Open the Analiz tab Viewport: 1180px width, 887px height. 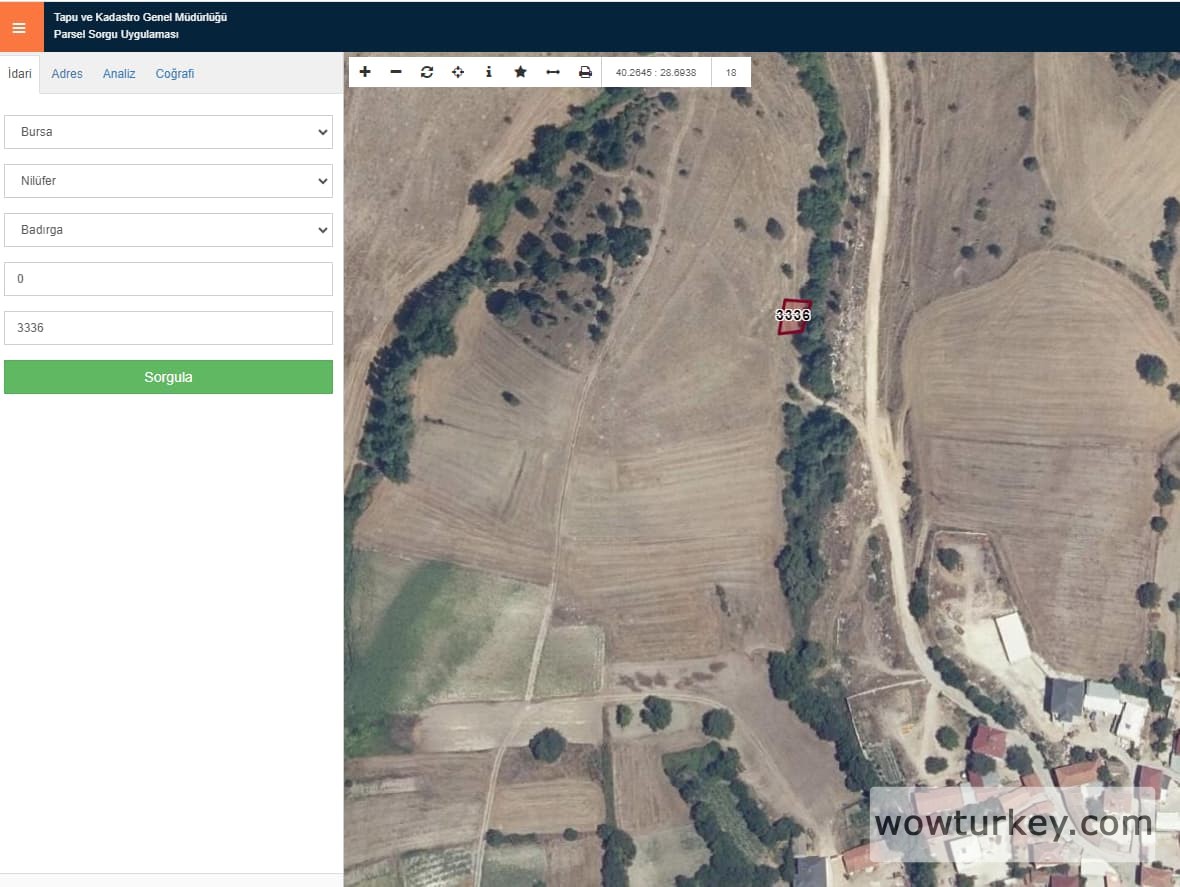click(119, 74)
